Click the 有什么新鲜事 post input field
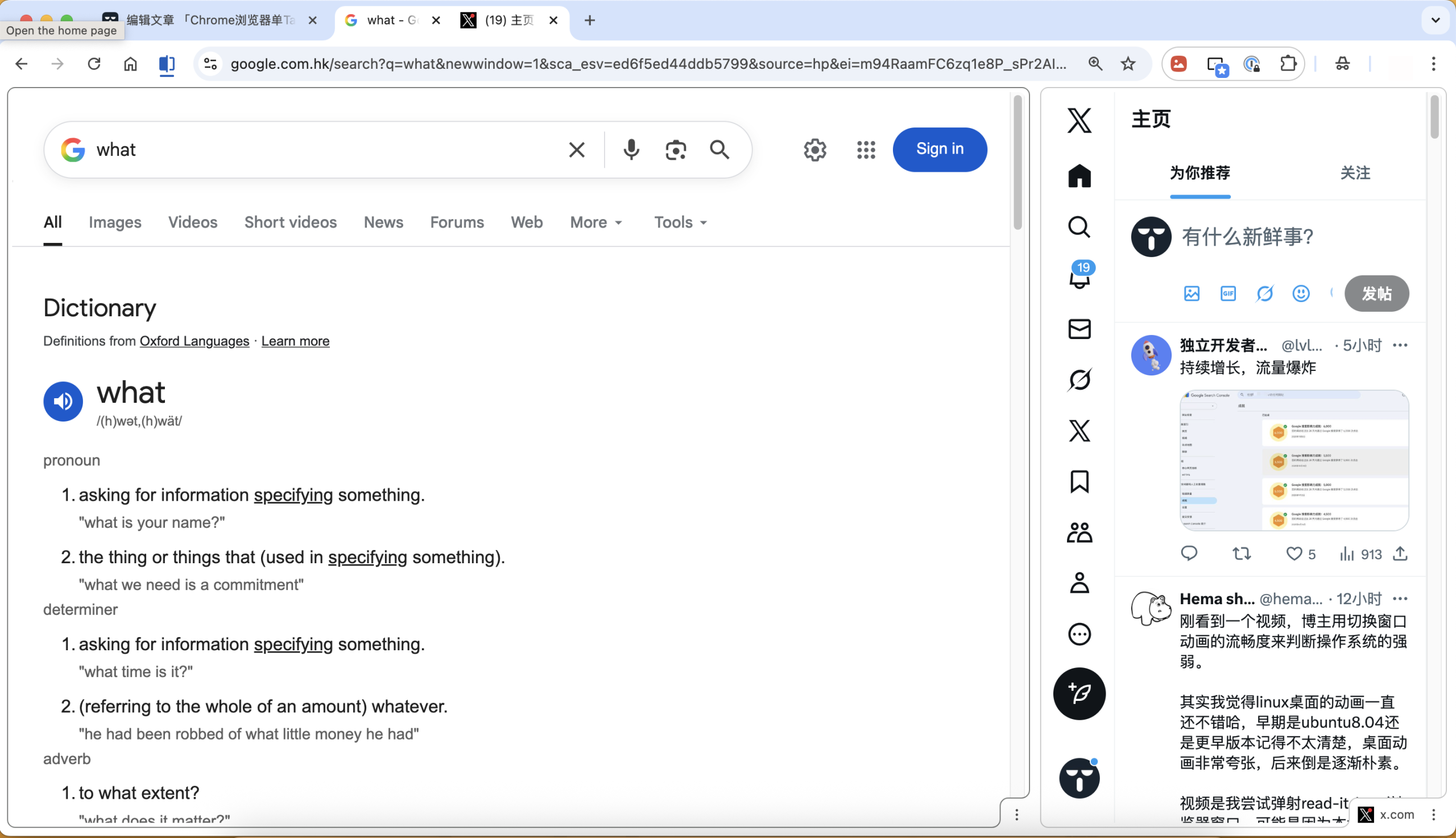Viewport: 1456px width, 838px height. (1247, 237)
